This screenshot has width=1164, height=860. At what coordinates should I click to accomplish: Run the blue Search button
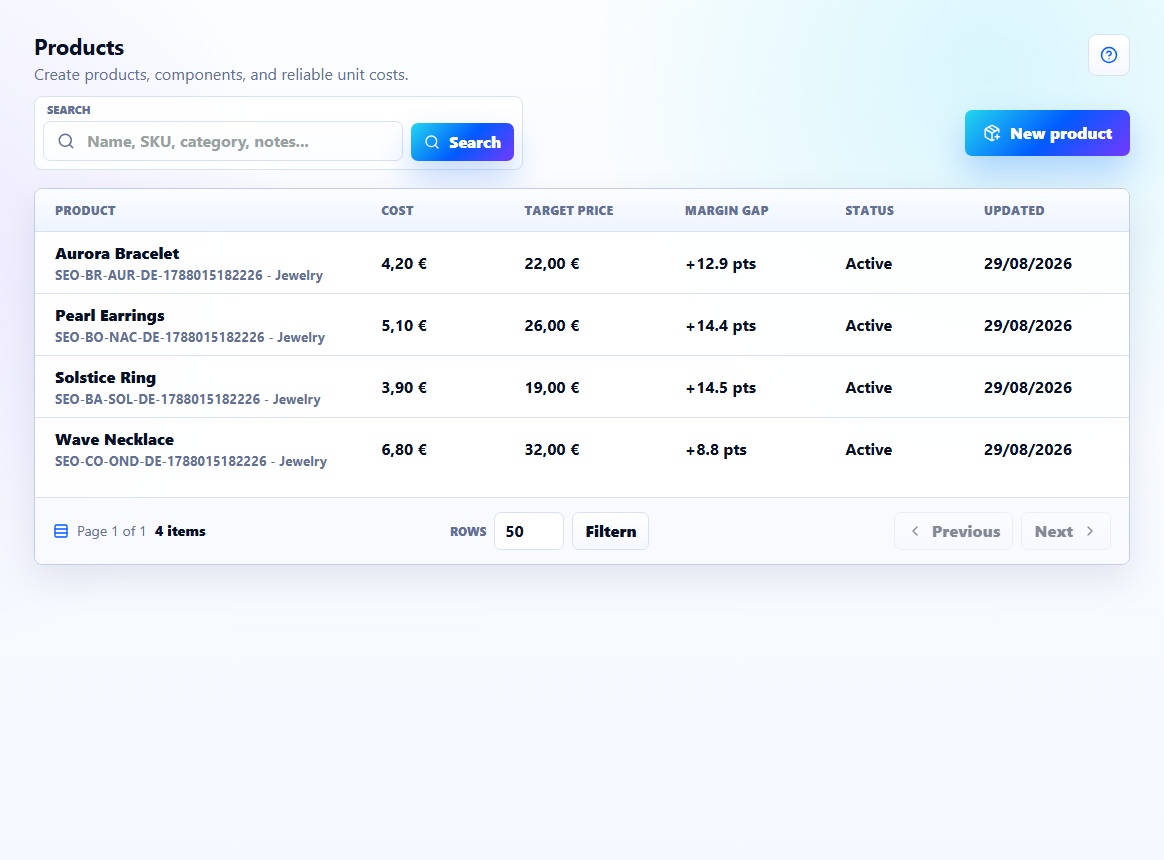click(462, 142)
